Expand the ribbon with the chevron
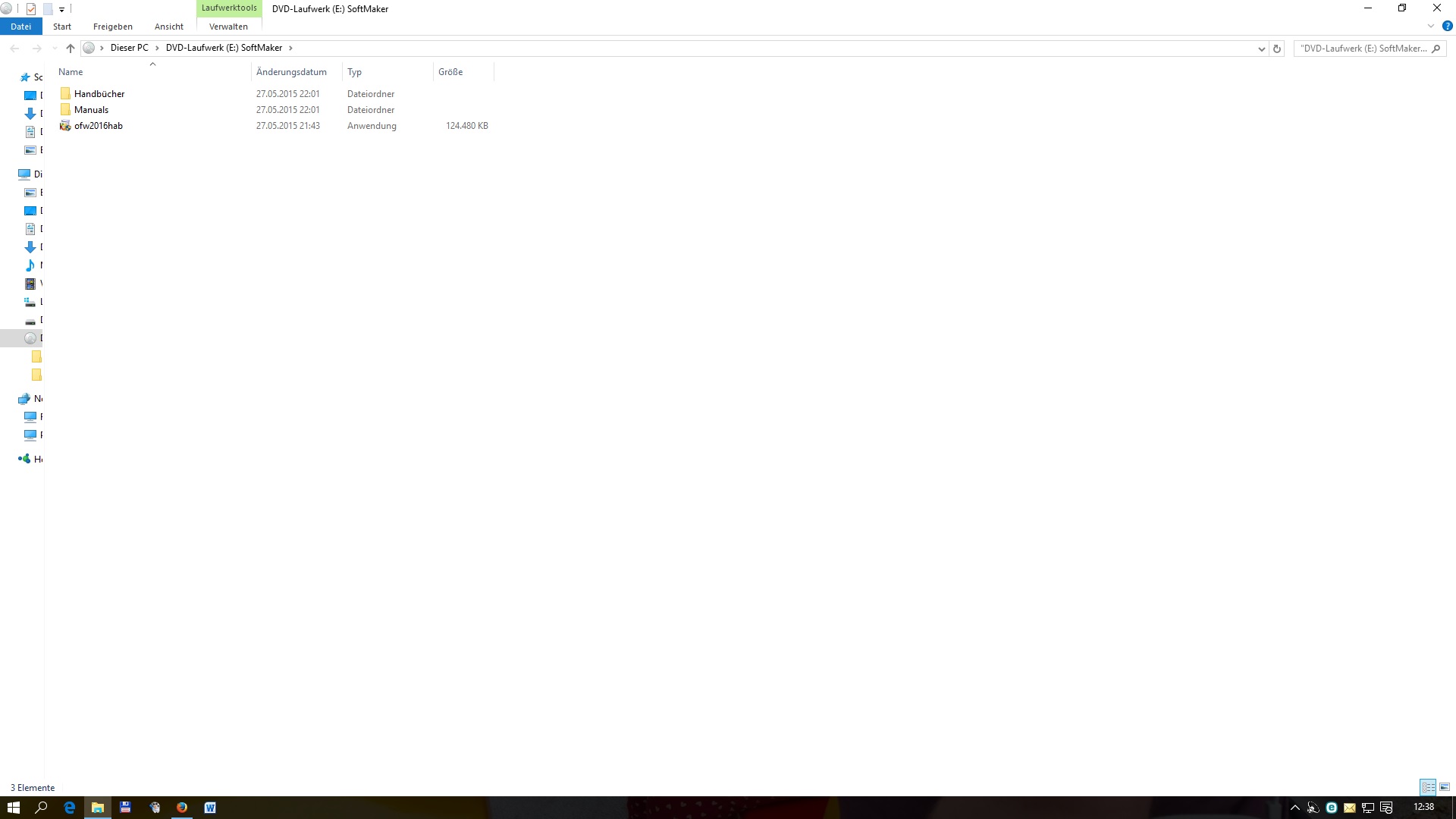Image resolution: width=1456 pixels, height=819 pixels. pos(1431,26)
